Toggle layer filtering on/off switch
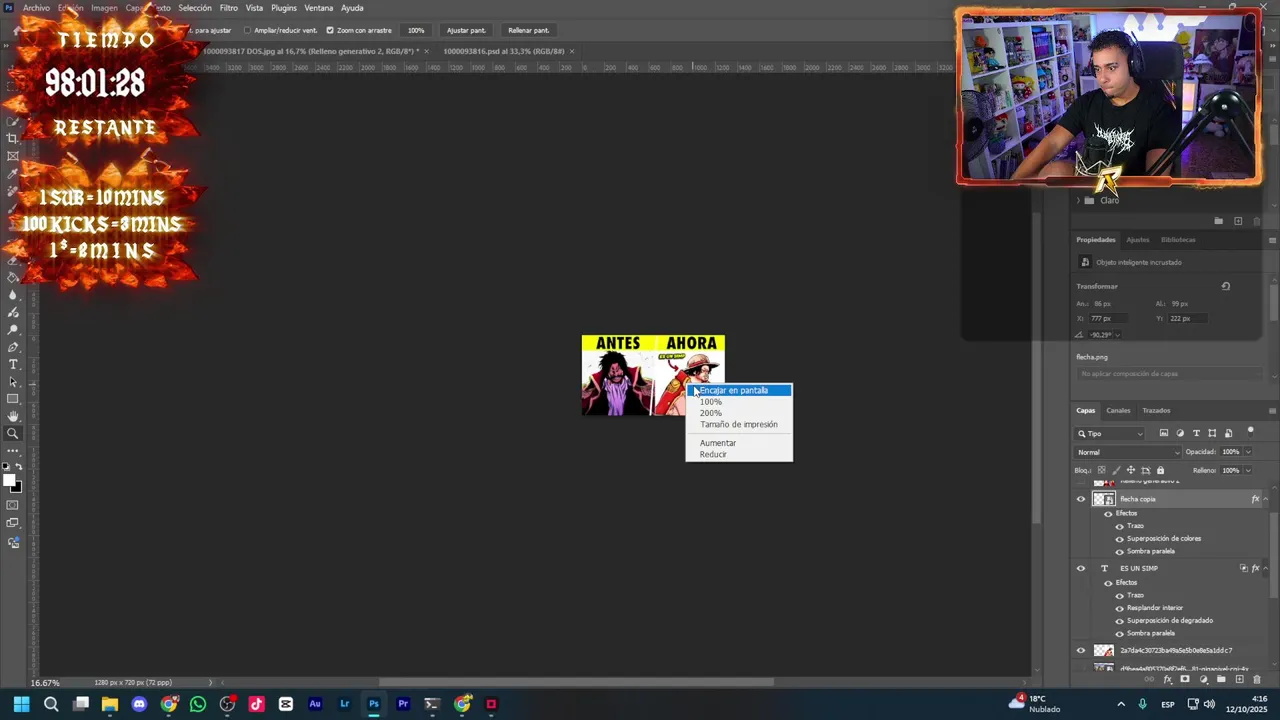The image size is (1280, 720). [1250, 431]
